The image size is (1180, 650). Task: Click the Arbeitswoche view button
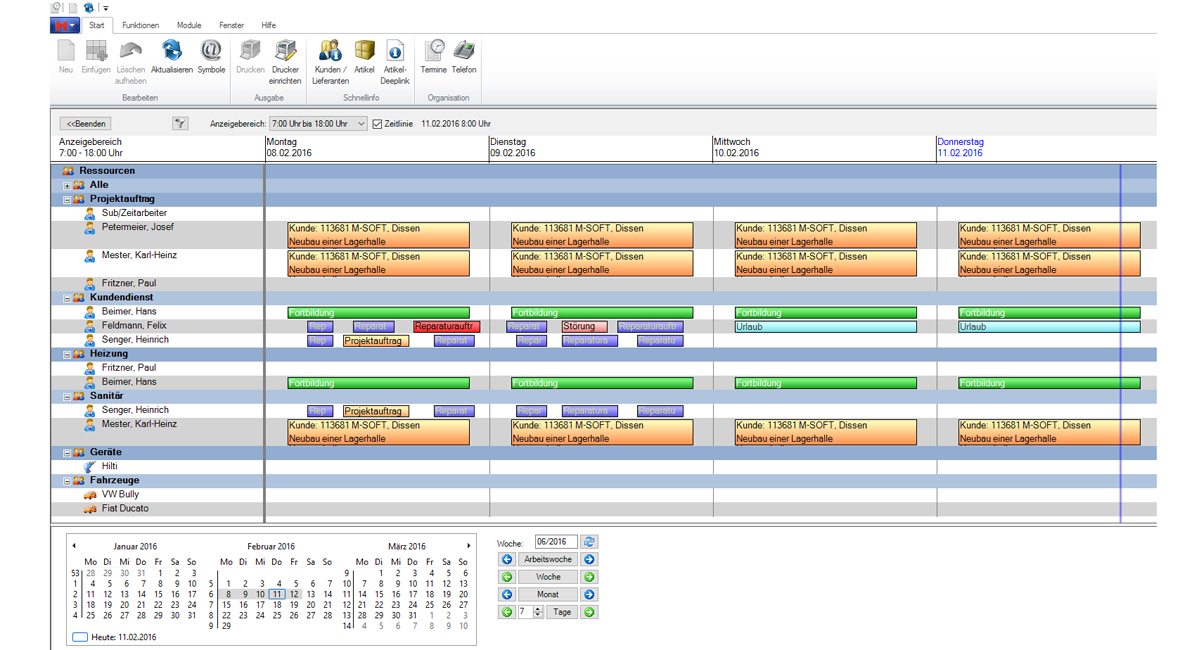pos(547,560)
